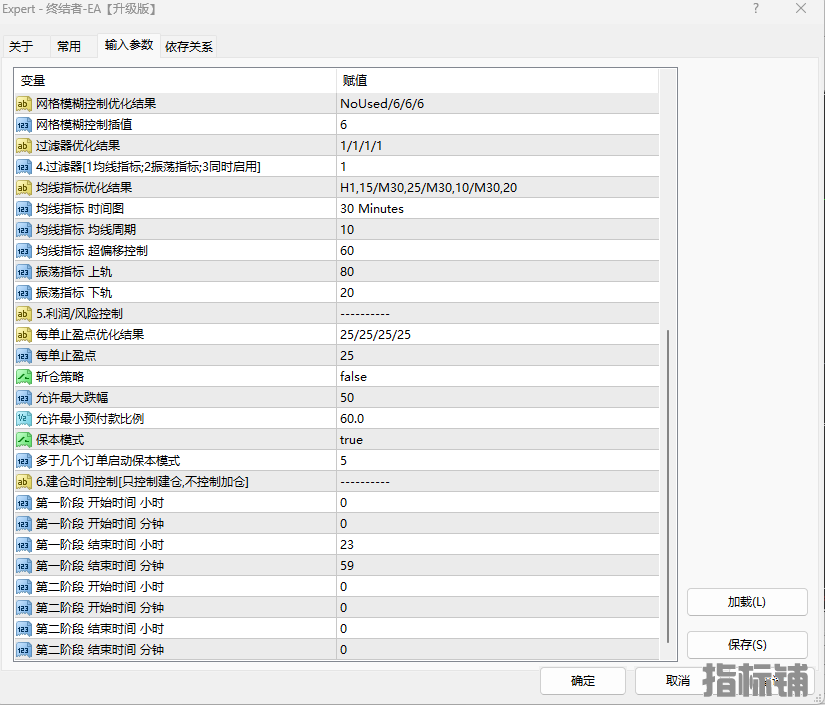Click the integer icon beside 第二阶段 结束时间 分钟
Image resolution: width=825 pixels, height=705 pixels.
click(x=24, y=650)
